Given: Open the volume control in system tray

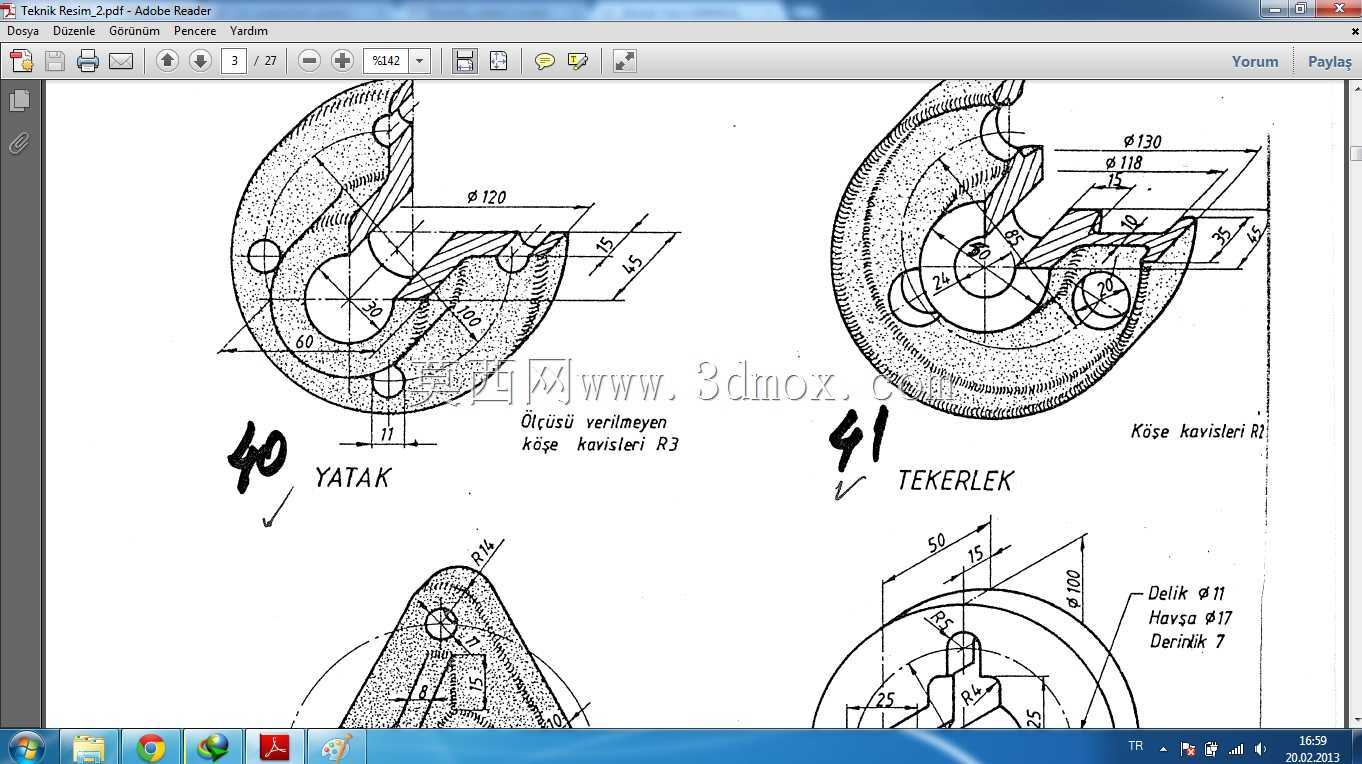Looking at the screenshot, I should point(1260,748).
